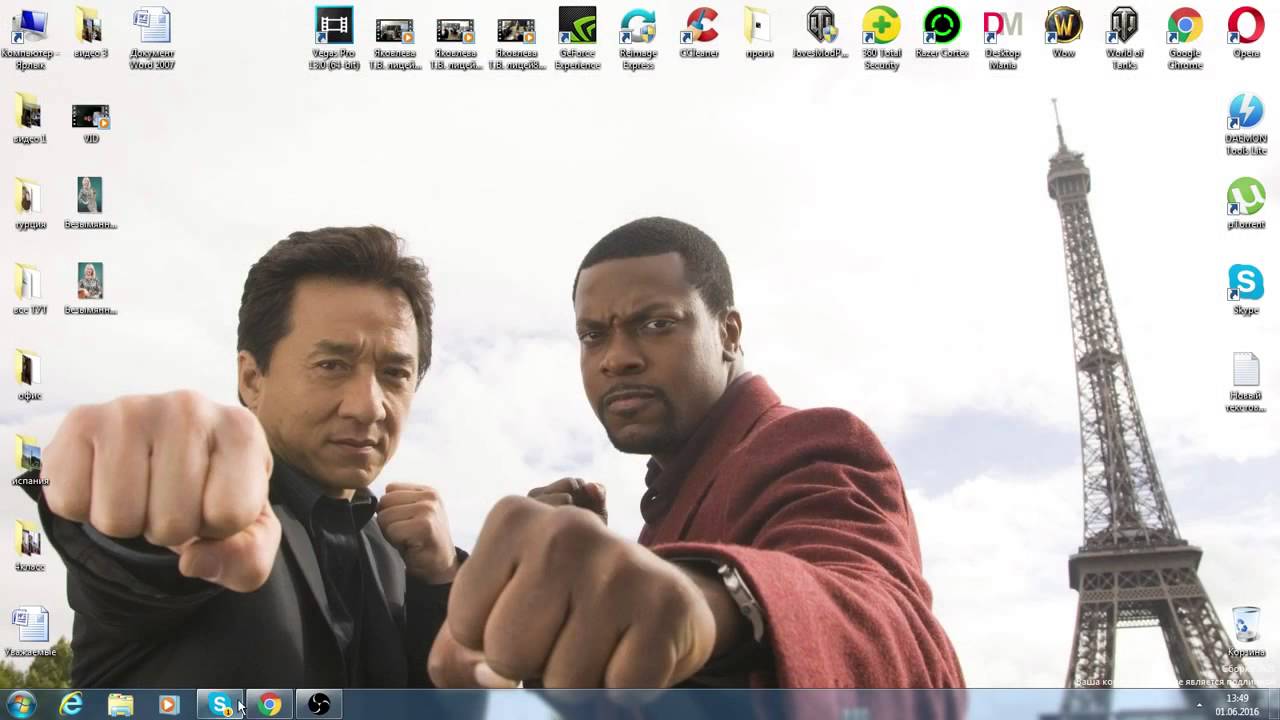This screenshot has width=1280, height=720.
Task: Select the Opera desktop shortcut
Action: (x=1246, y=33)
